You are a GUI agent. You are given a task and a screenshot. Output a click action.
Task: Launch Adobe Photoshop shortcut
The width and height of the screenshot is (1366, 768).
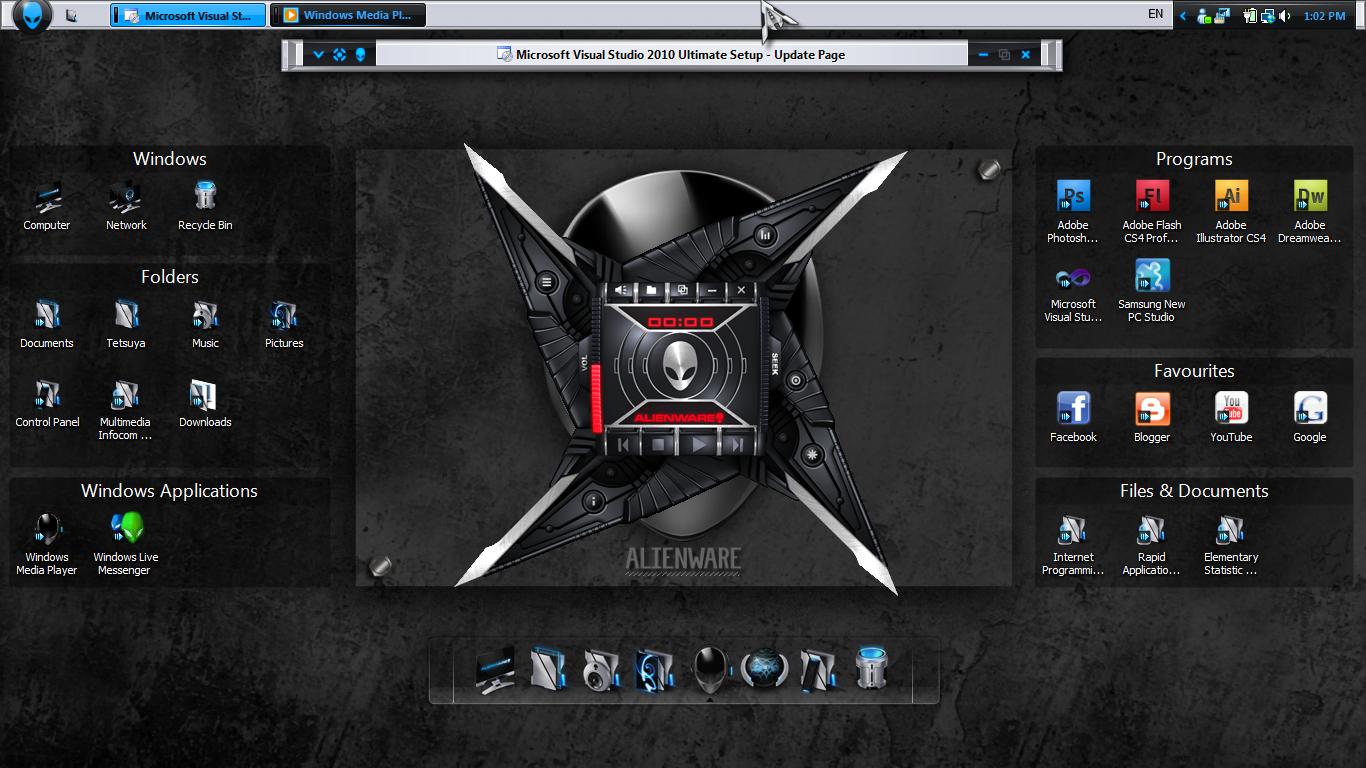pos(1073,212)
